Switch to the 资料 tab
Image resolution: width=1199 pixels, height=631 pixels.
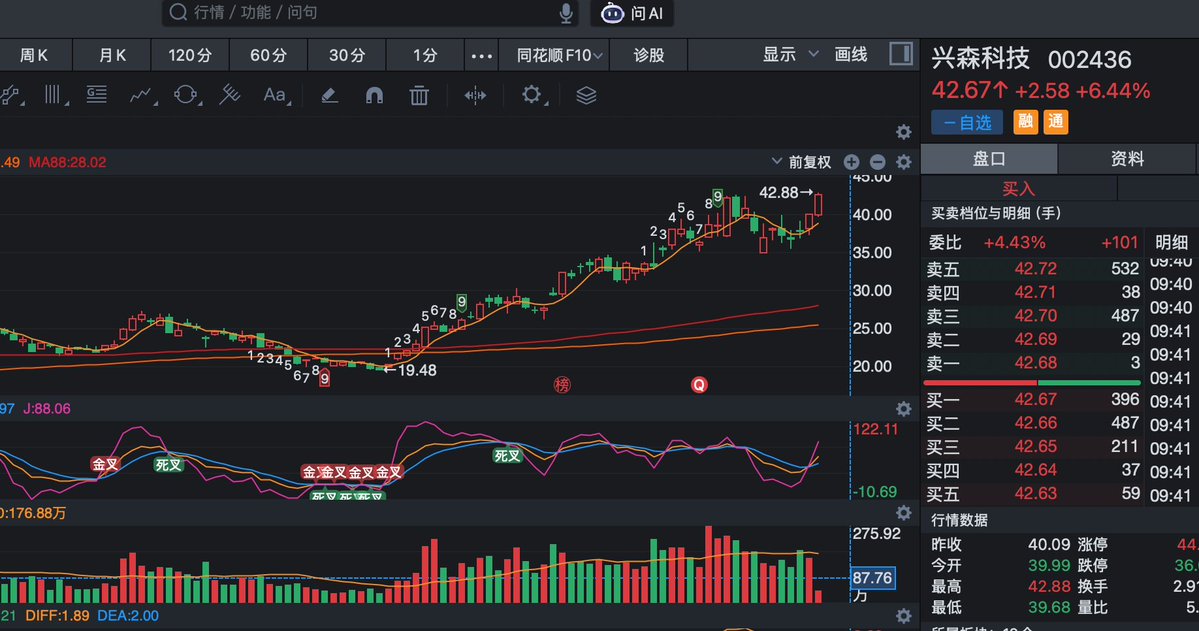pyautogui.click(x=1127, y=158)
